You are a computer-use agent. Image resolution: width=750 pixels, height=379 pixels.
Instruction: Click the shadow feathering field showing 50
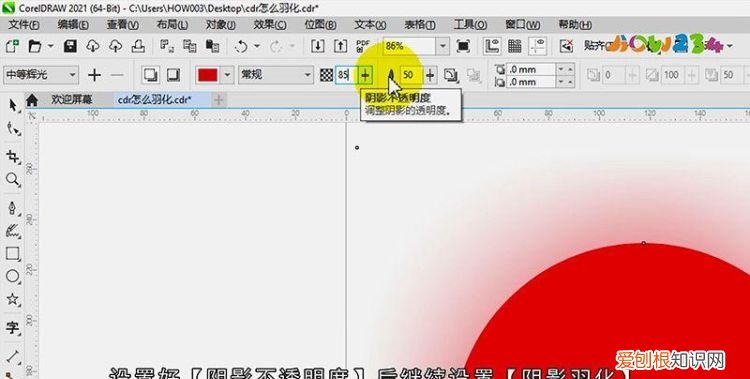[x=412, y=75]
